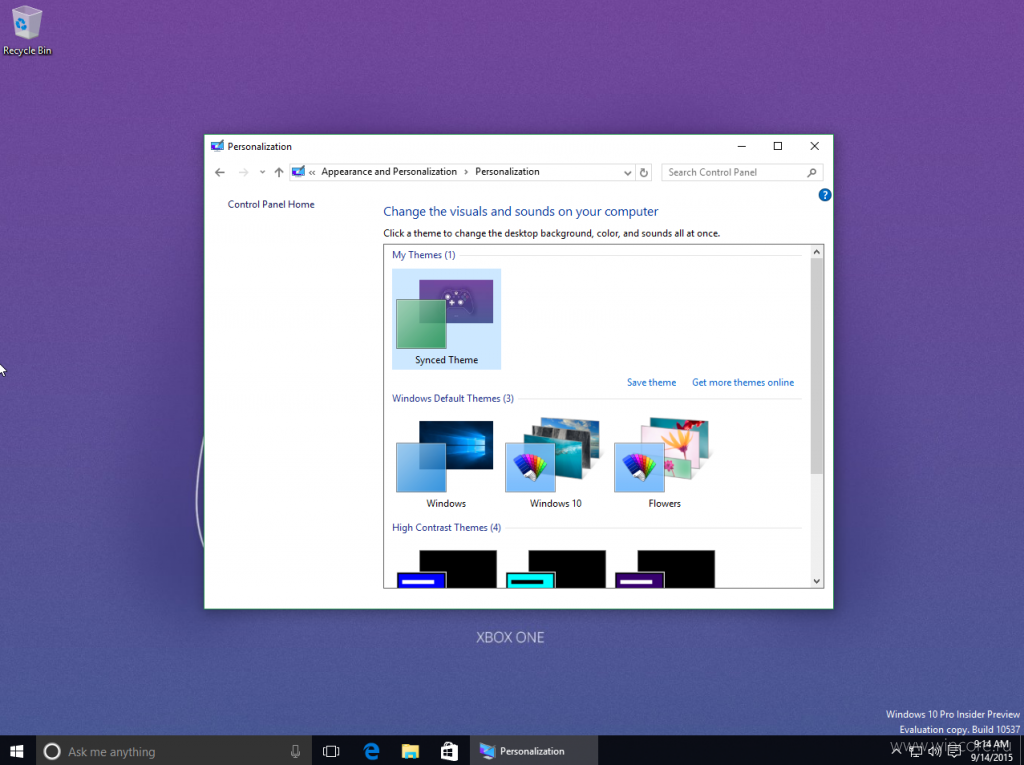Launch Microsoft Edge from taskbar
This screenshot has height=765, width=1024.
tap(371, 751)
